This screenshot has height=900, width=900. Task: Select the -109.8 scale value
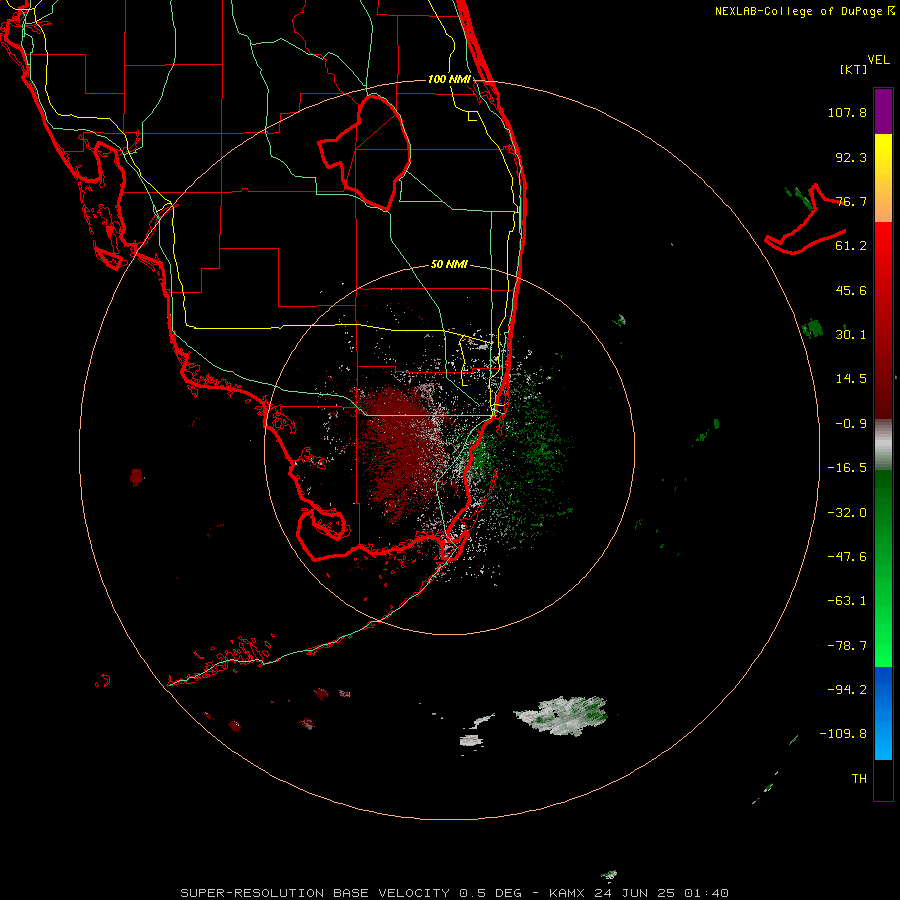(843, 734)
